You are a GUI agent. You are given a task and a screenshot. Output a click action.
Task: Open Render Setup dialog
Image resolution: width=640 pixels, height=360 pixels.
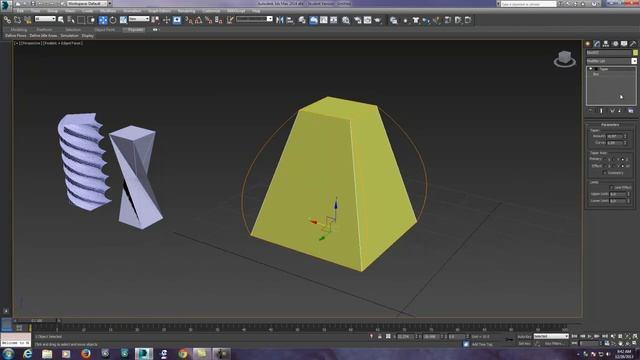coord(358,20)
